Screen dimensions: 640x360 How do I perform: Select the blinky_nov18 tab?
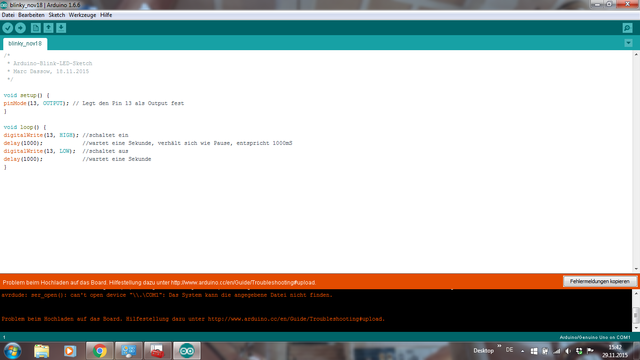25,43
